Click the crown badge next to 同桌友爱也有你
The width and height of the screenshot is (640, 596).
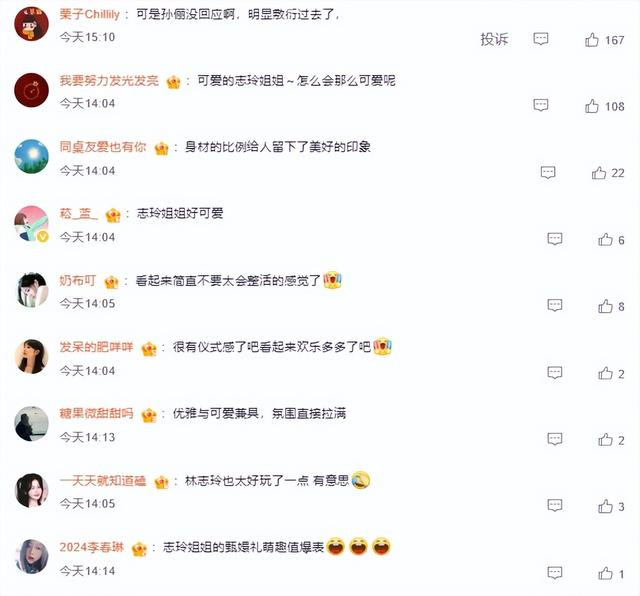162,148
